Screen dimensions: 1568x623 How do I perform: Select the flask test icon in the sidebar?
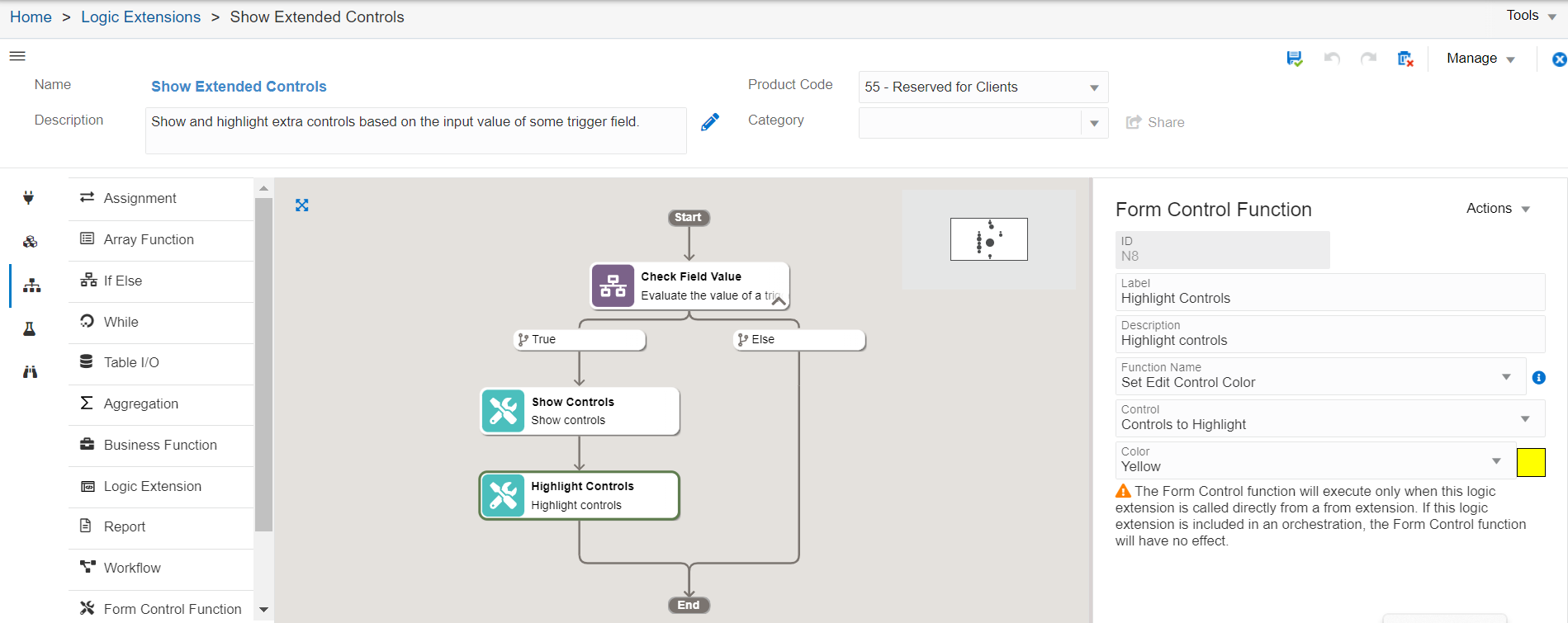(x=30, y=329)
